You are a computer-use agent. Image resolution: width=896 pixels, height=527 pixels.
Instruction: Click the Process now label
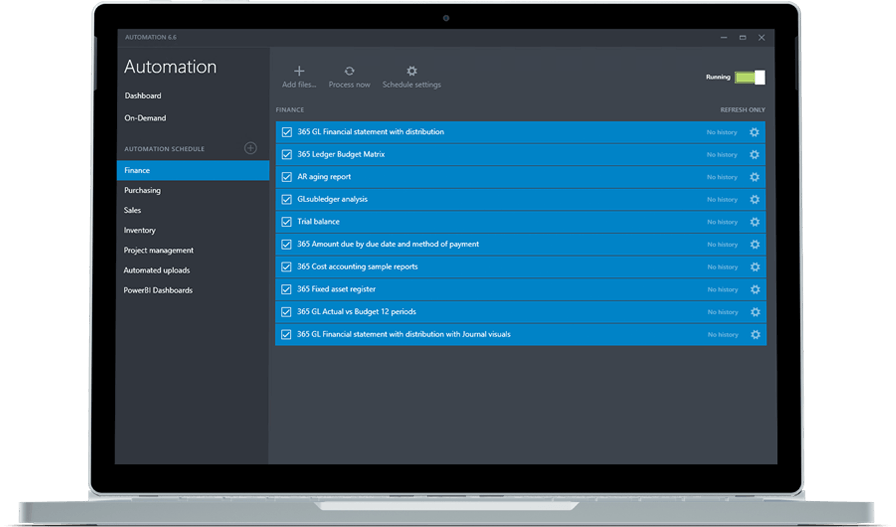(x=349, y=85)
